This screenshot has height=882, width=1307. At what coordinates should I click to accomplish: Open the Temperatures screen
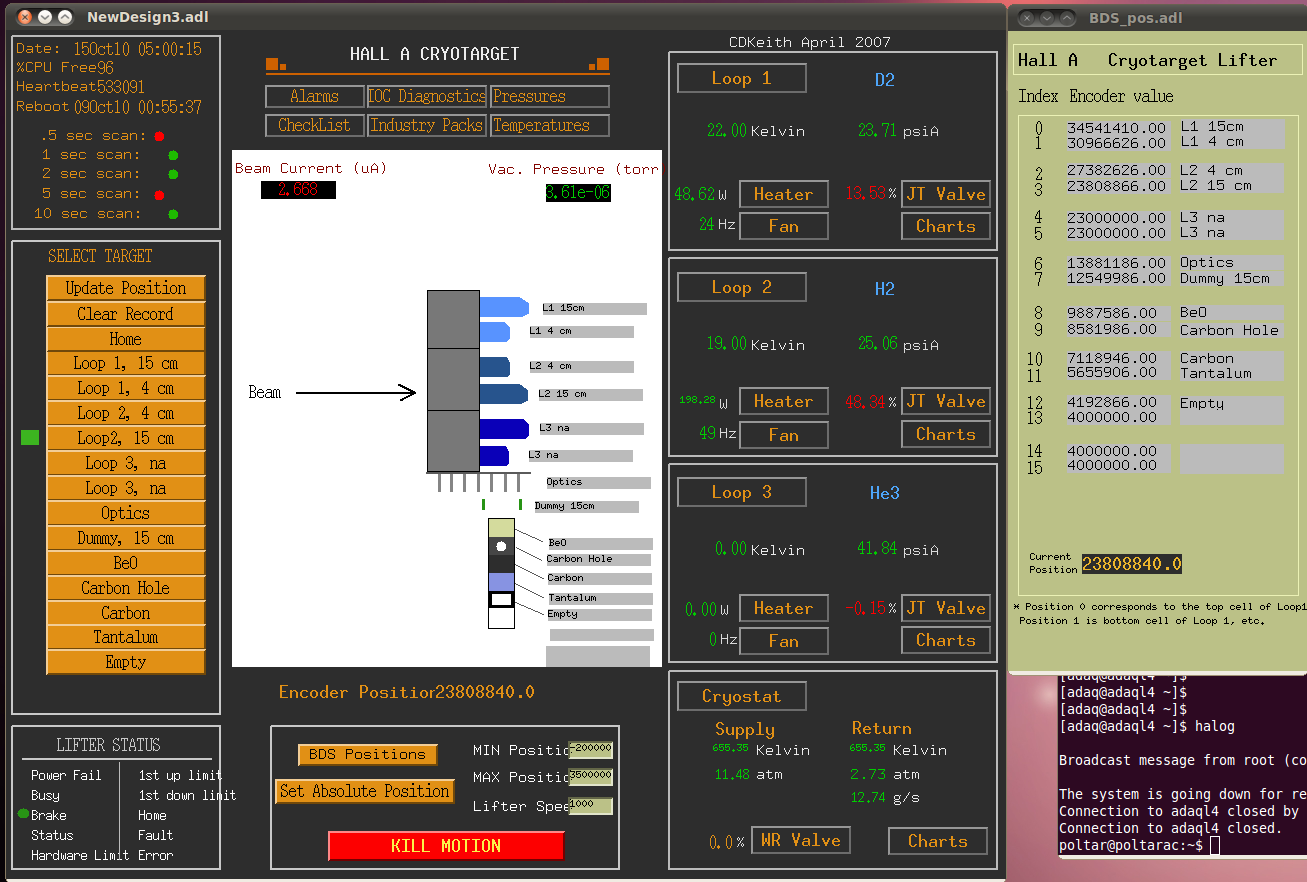[549, 126]
